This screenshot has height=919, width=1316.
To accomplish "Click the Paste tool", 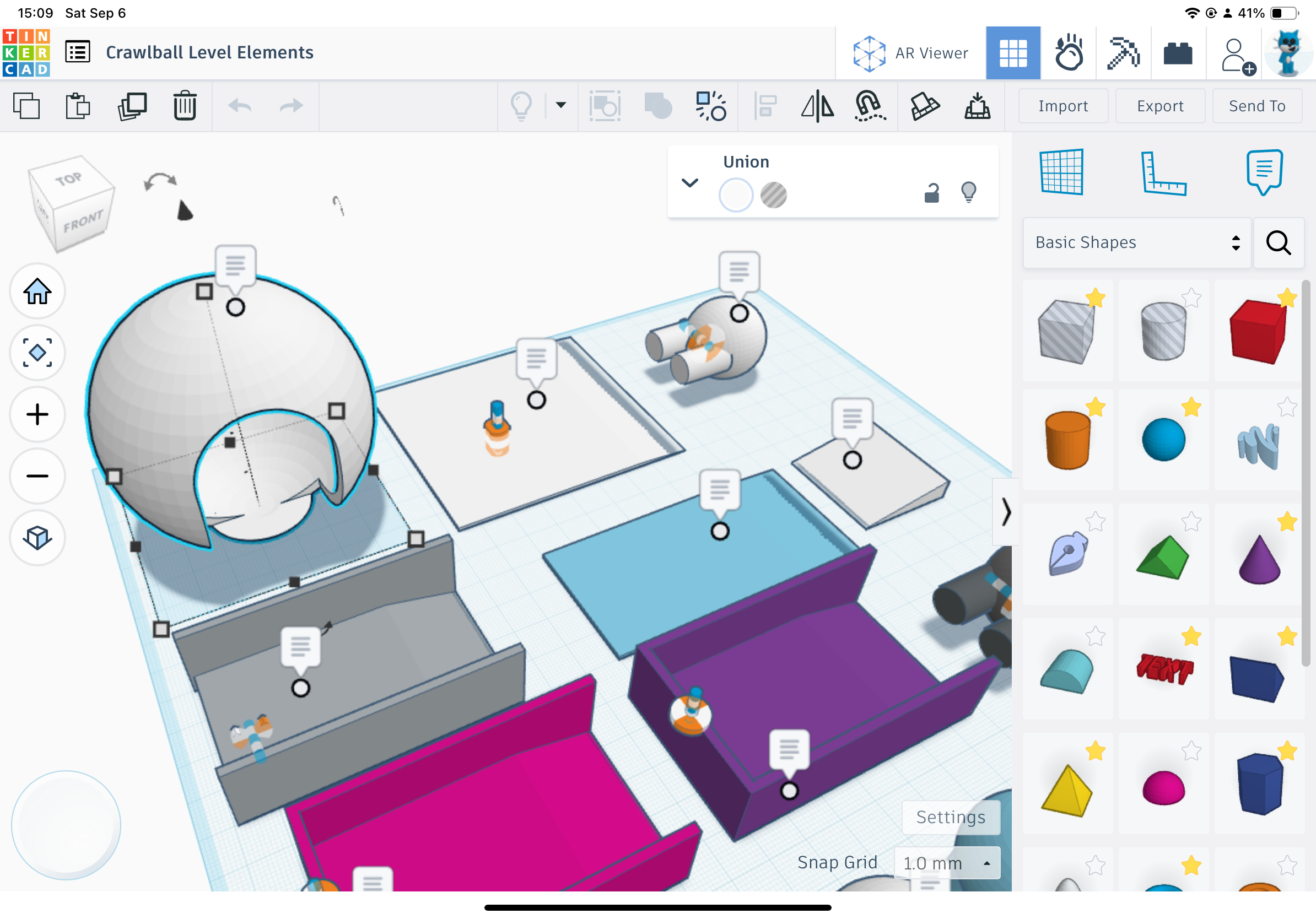I will 78,106.
